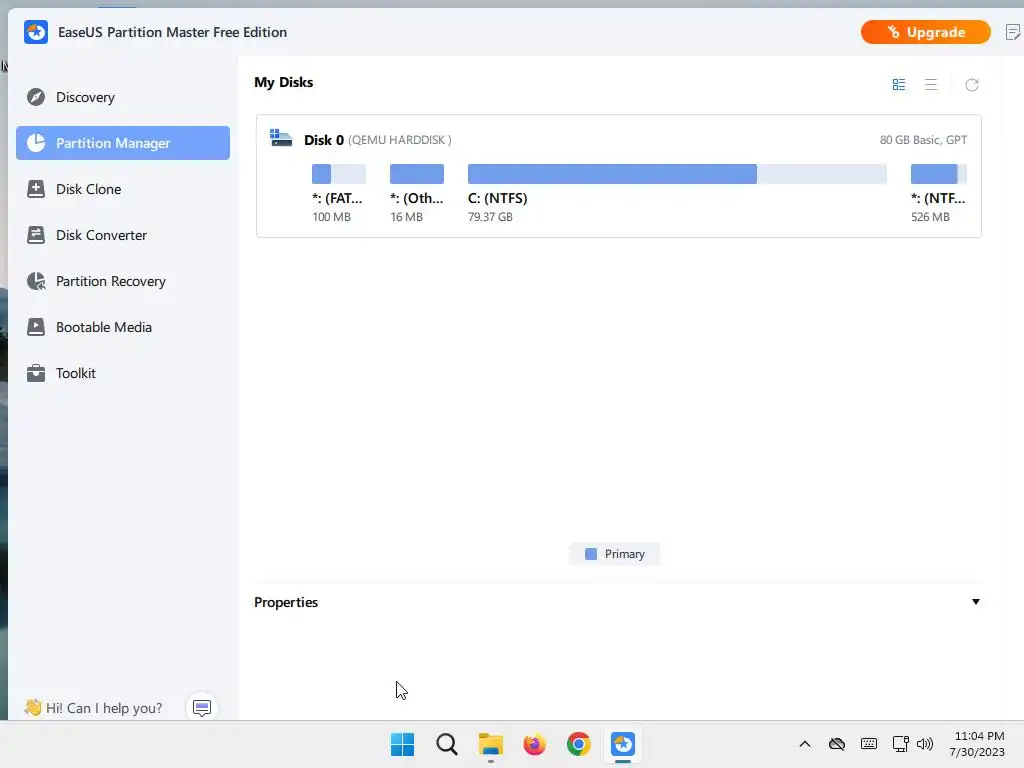The height and width of the screenshot is (768, 1024).
Task: Click the EaseUS app logo icon
Action: [x=36, y=32]
